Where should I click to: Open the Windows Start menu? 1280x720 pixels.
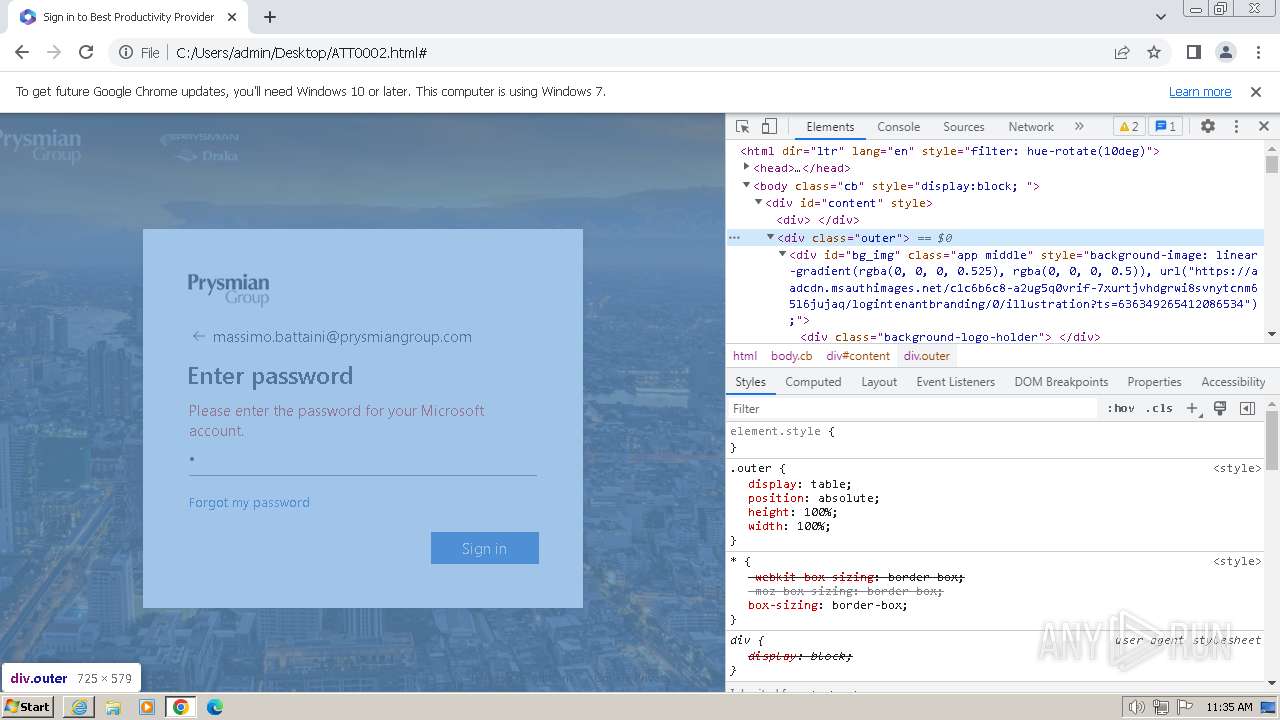pos(28,706)
